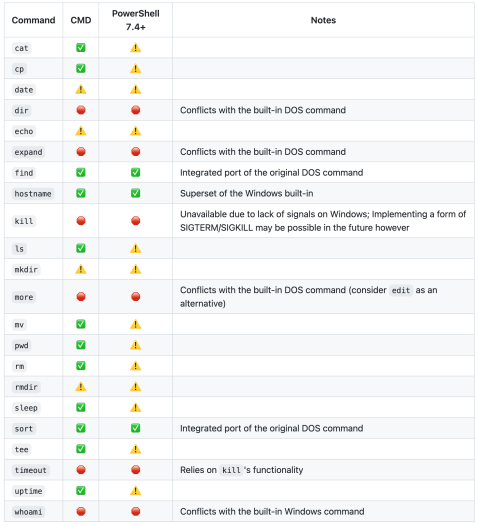Click the sleep command name label
478x525 pixels.
tap(26, 408)
